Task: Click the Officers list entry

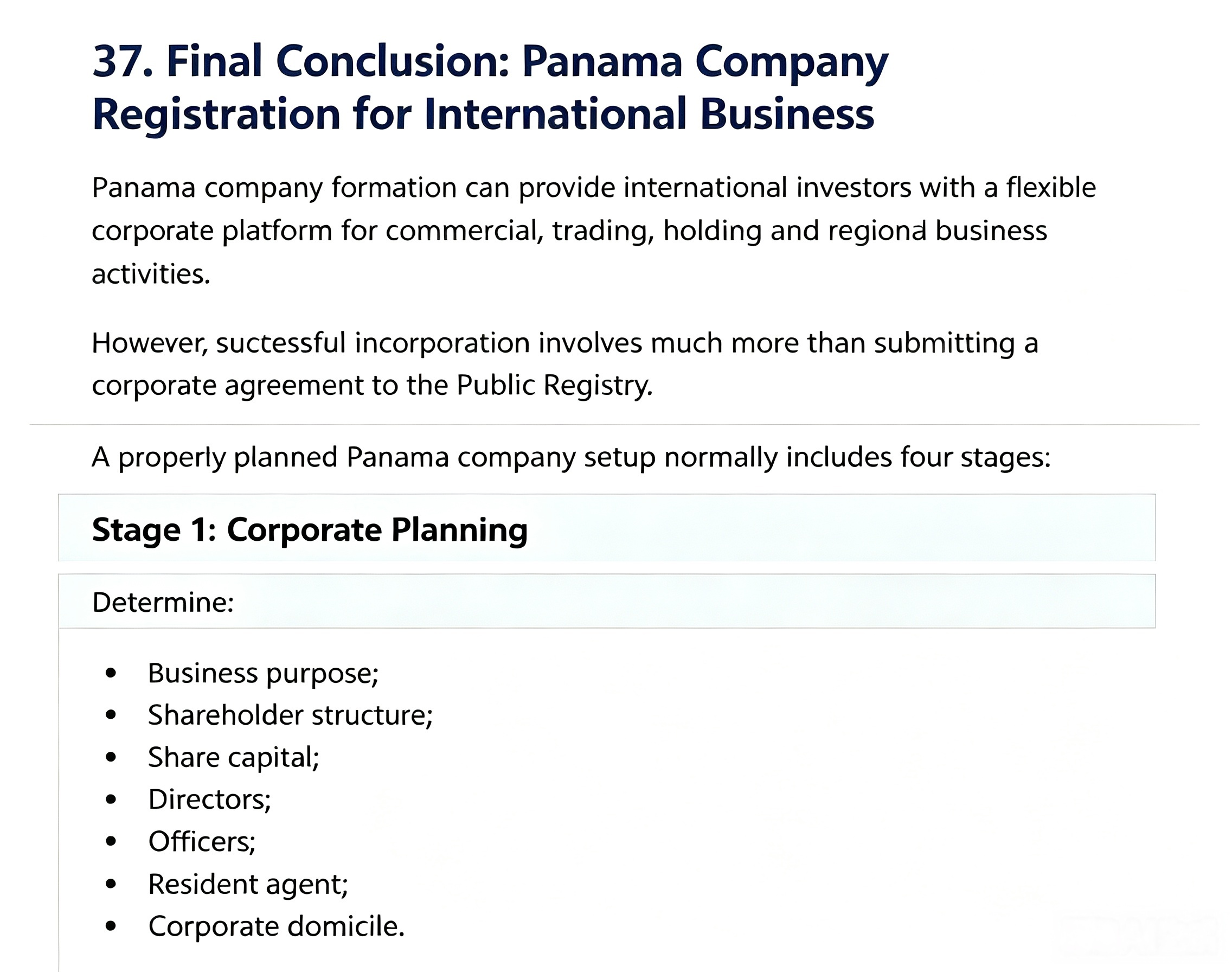Action: tap(202, 841)
